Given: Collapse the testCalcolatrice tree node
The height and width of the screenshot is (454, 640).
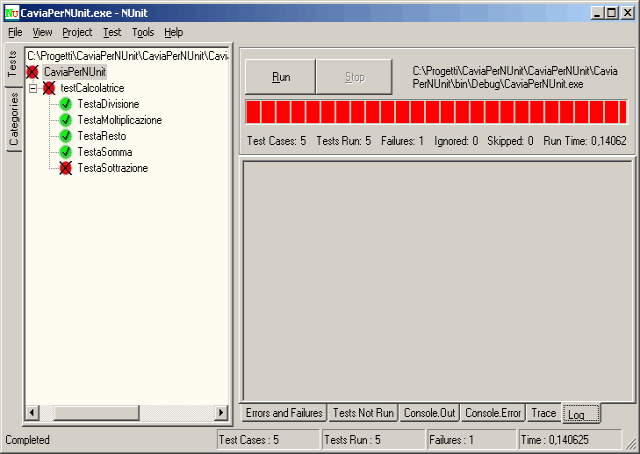Looking at the screenshot, I should pos(33,88).
